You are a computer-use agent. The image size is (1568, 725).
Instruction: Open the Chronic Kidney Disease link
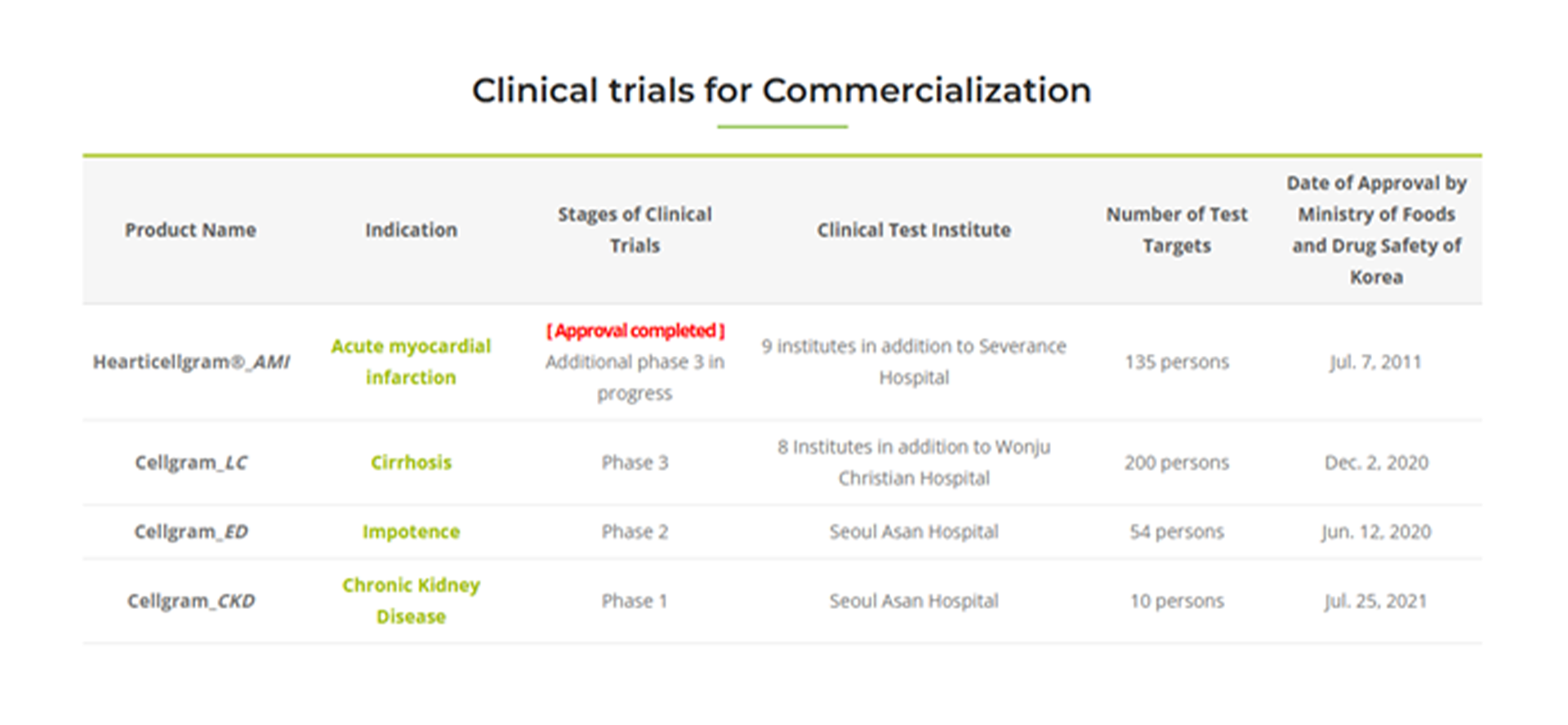tap(411, 601)
